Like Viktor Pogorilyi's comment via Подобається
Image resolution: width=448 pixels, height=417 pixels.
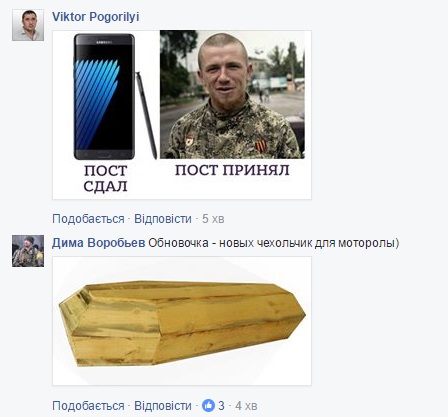pyautogui.click(x=88, y=219)
